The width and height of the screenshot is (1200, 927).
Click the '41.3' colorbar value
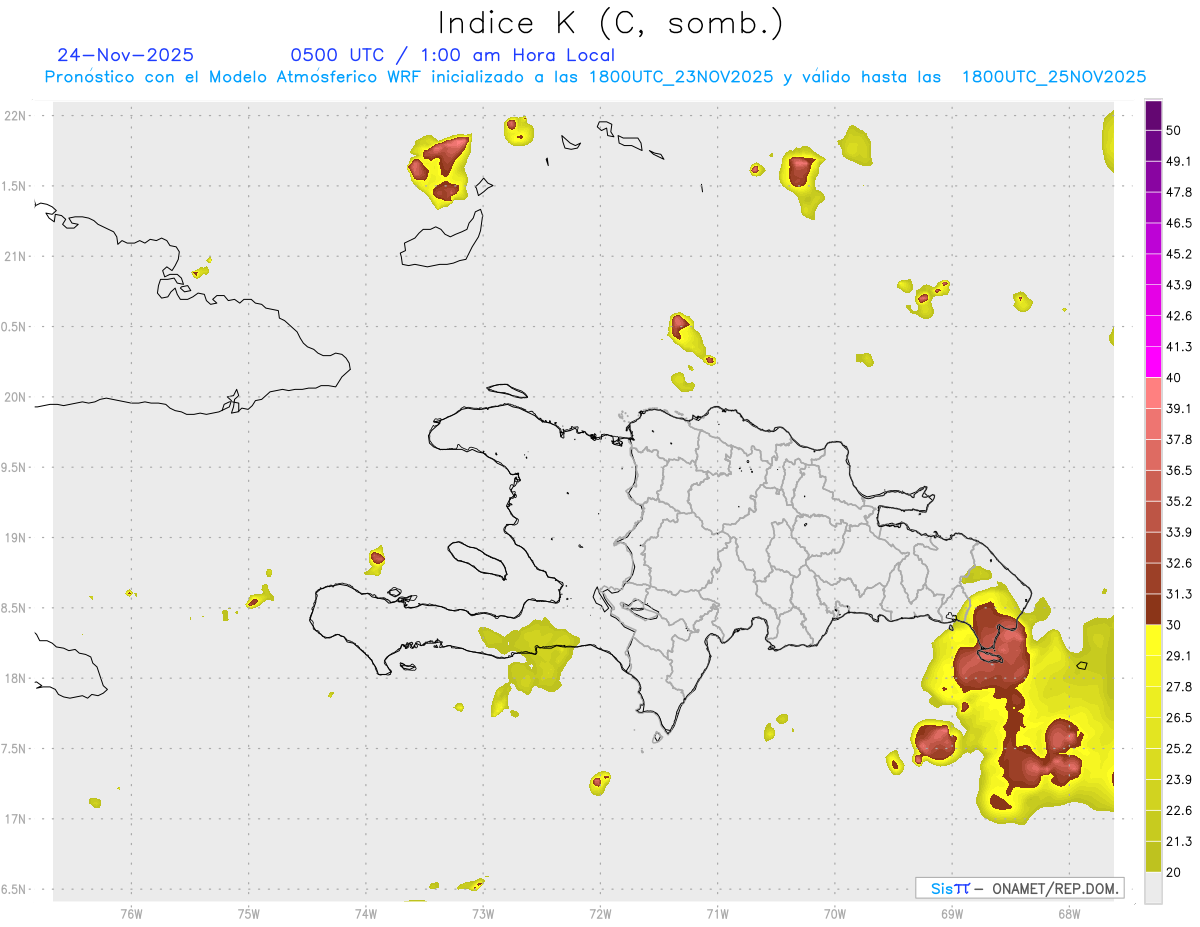pos(1179,347)
